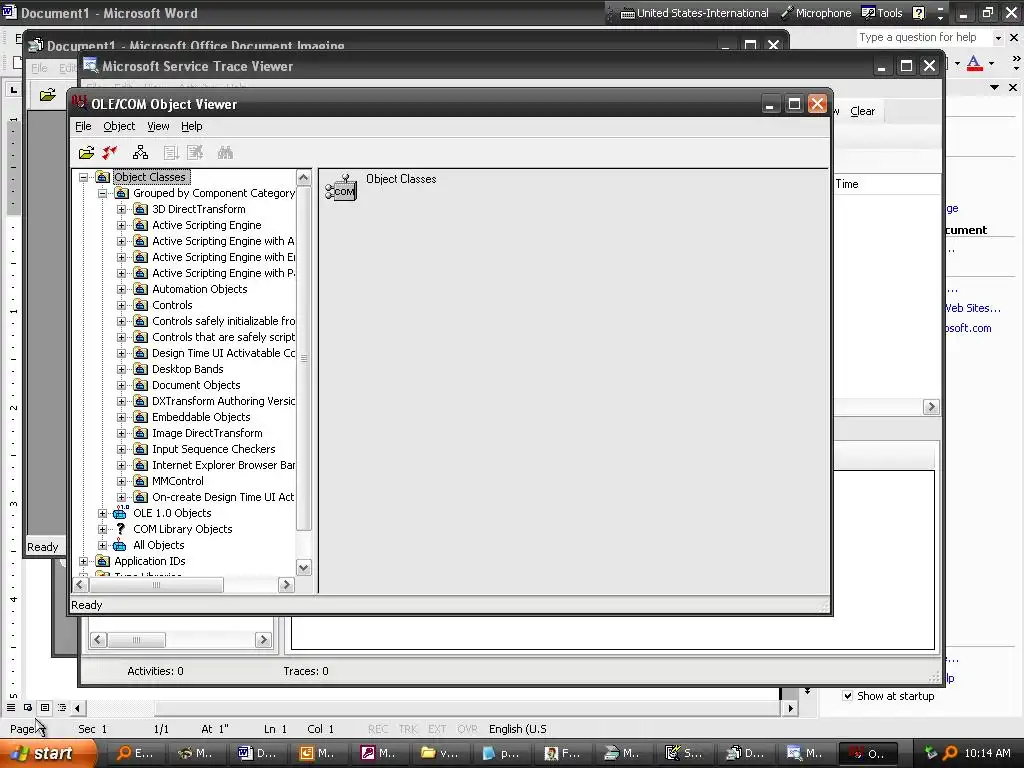The width and height of the screenshot is (1024, 768).
Task: Click the hierarchy tree icon in Object Viewer toolbar
Action: click(x=140, y=153)
